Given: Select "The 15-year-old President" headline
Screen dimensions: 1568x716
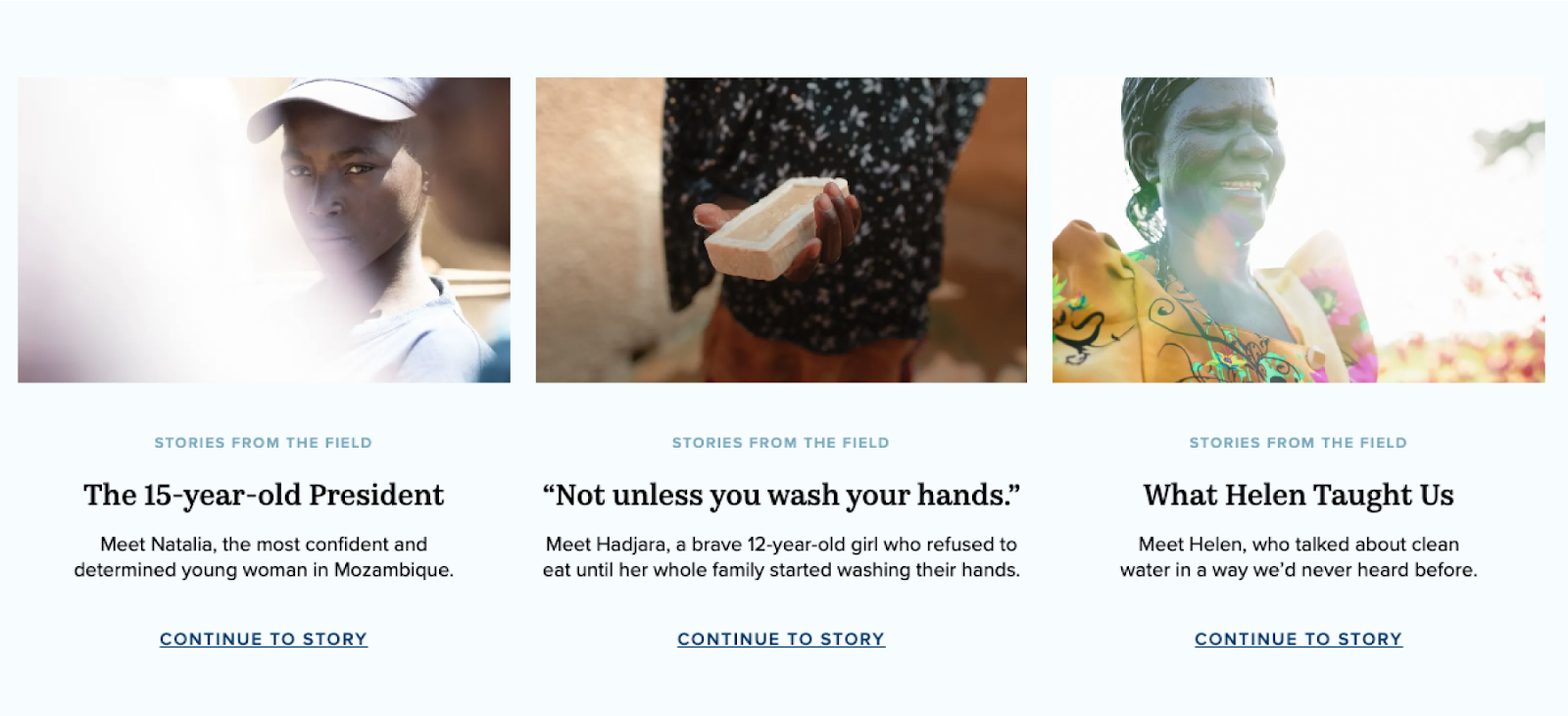Looking at the screenshot, I should 264,495.
